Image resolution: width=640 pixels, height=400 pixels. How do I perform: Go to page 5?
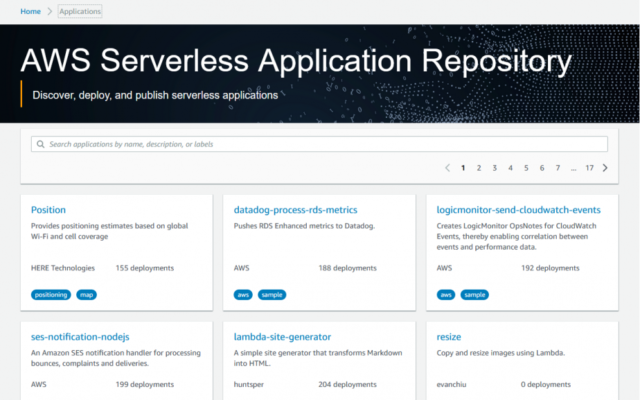tap(526, 168)
